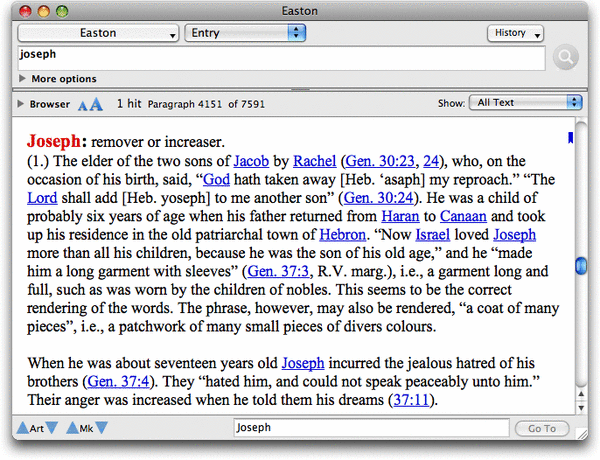This screenshot has height=460, width=600.
Task: Expand the Browser disclosure triangle
Action: [x=20, y=104]
